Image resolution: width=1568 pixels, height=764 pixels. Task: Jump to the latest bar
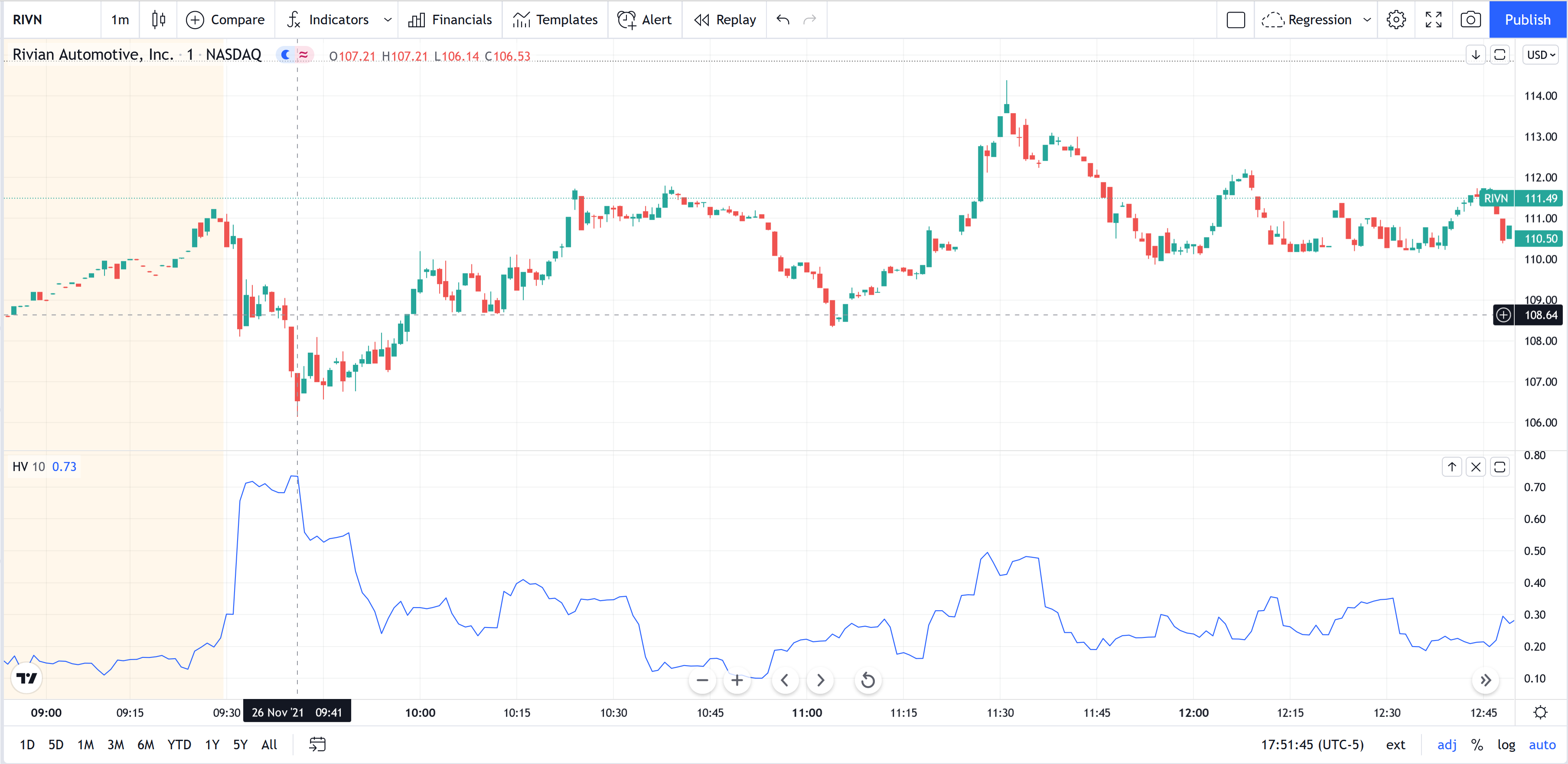pyautogui.click(x=1486, y=680)
